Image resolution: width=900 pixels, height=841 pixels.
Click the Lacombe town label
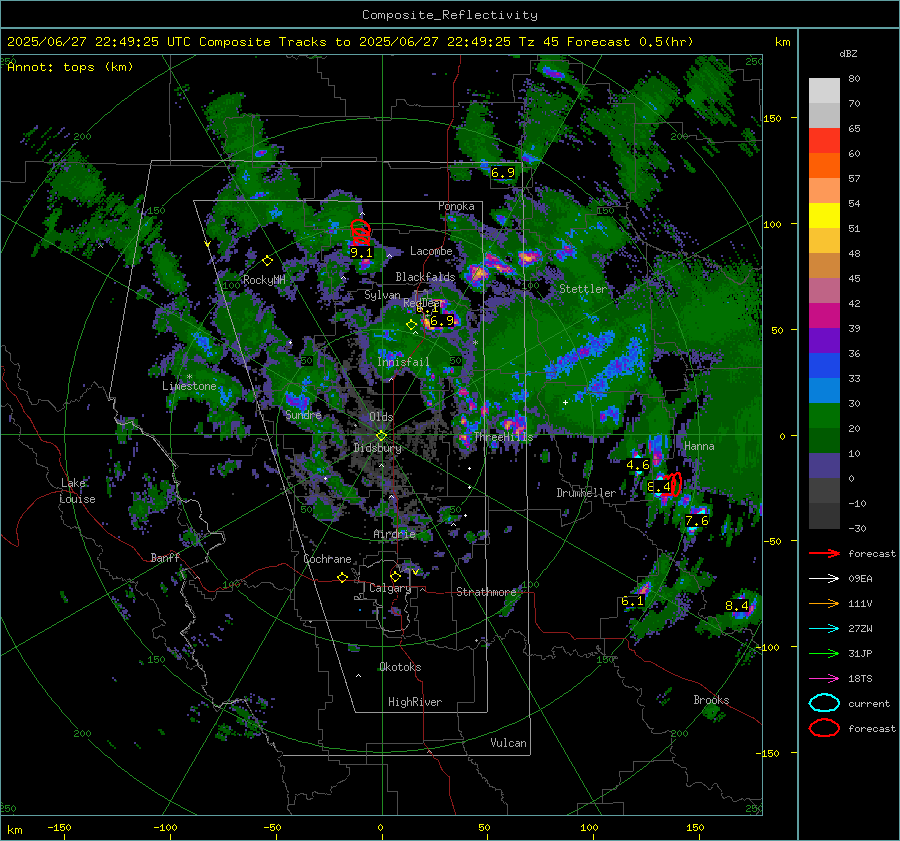(x=431, y=251)
